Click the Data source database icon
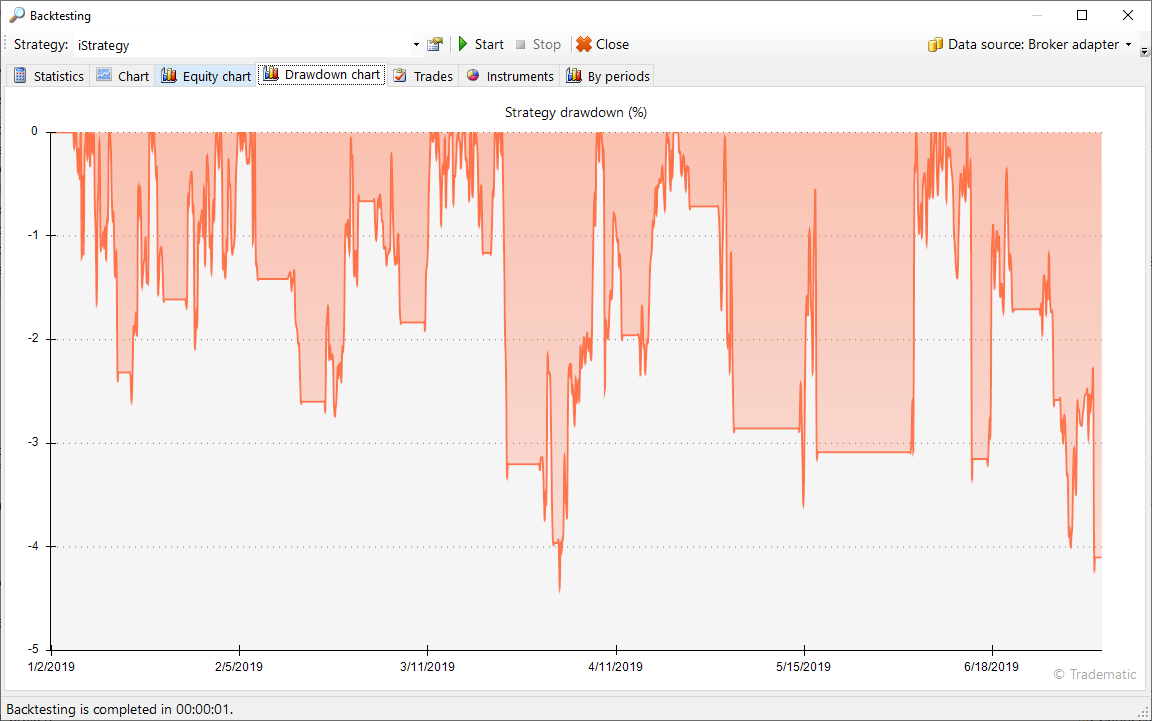 (935, 44)
